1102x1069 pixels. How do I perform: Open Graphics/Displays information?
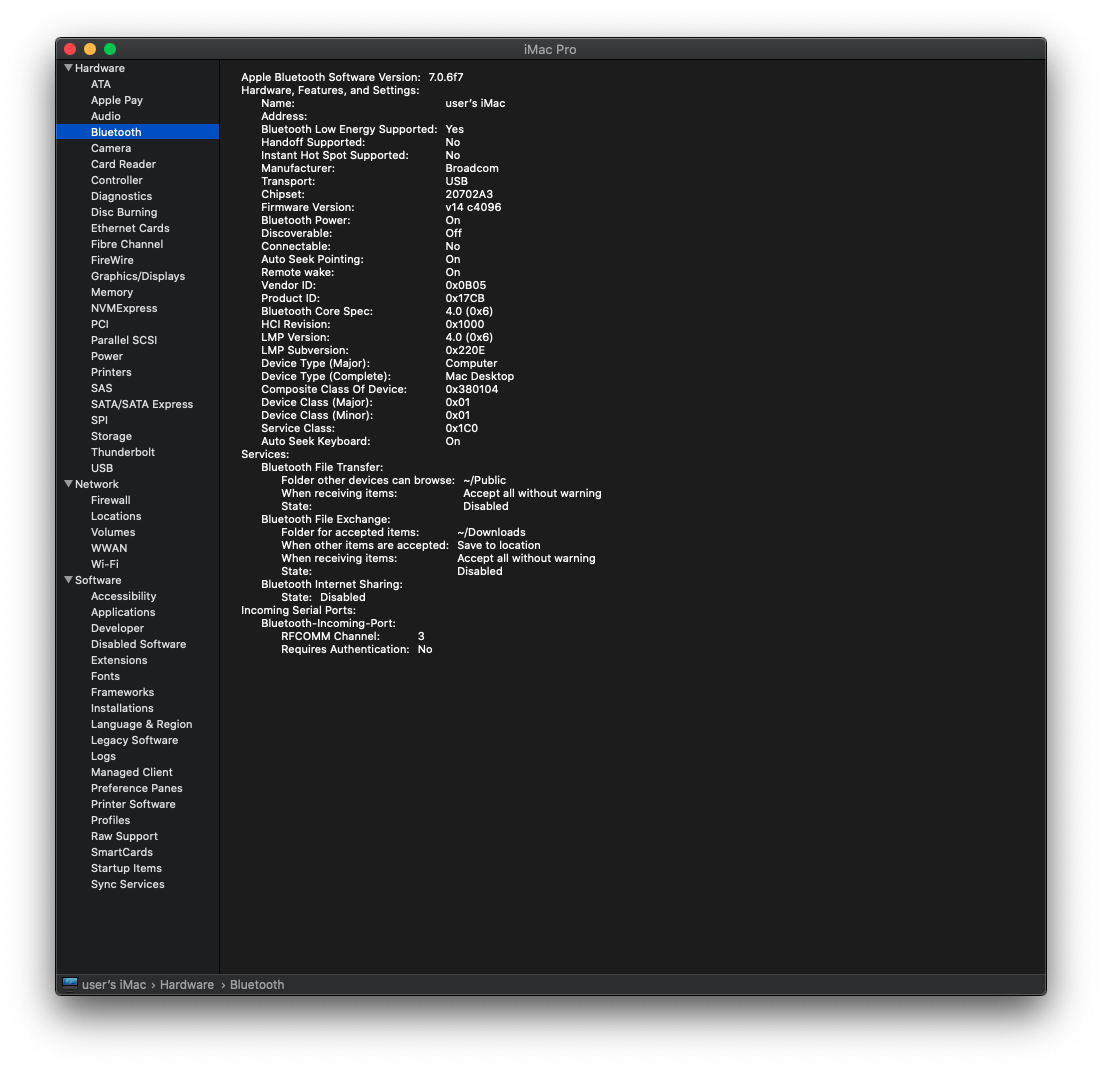pyautogui.click(x=138, y=276)
